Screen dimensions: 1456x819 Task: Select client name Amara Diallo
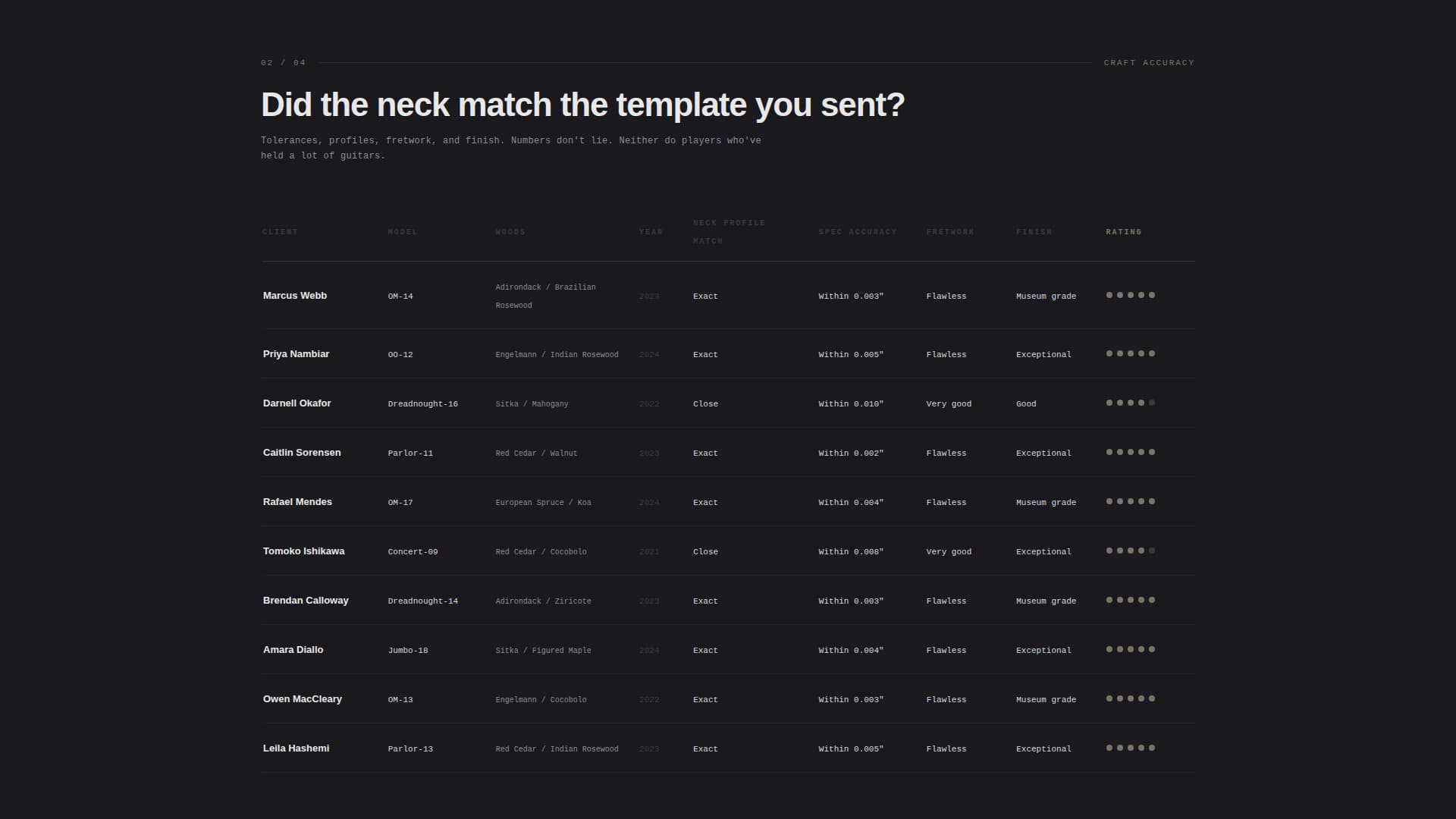pos(293,650)
